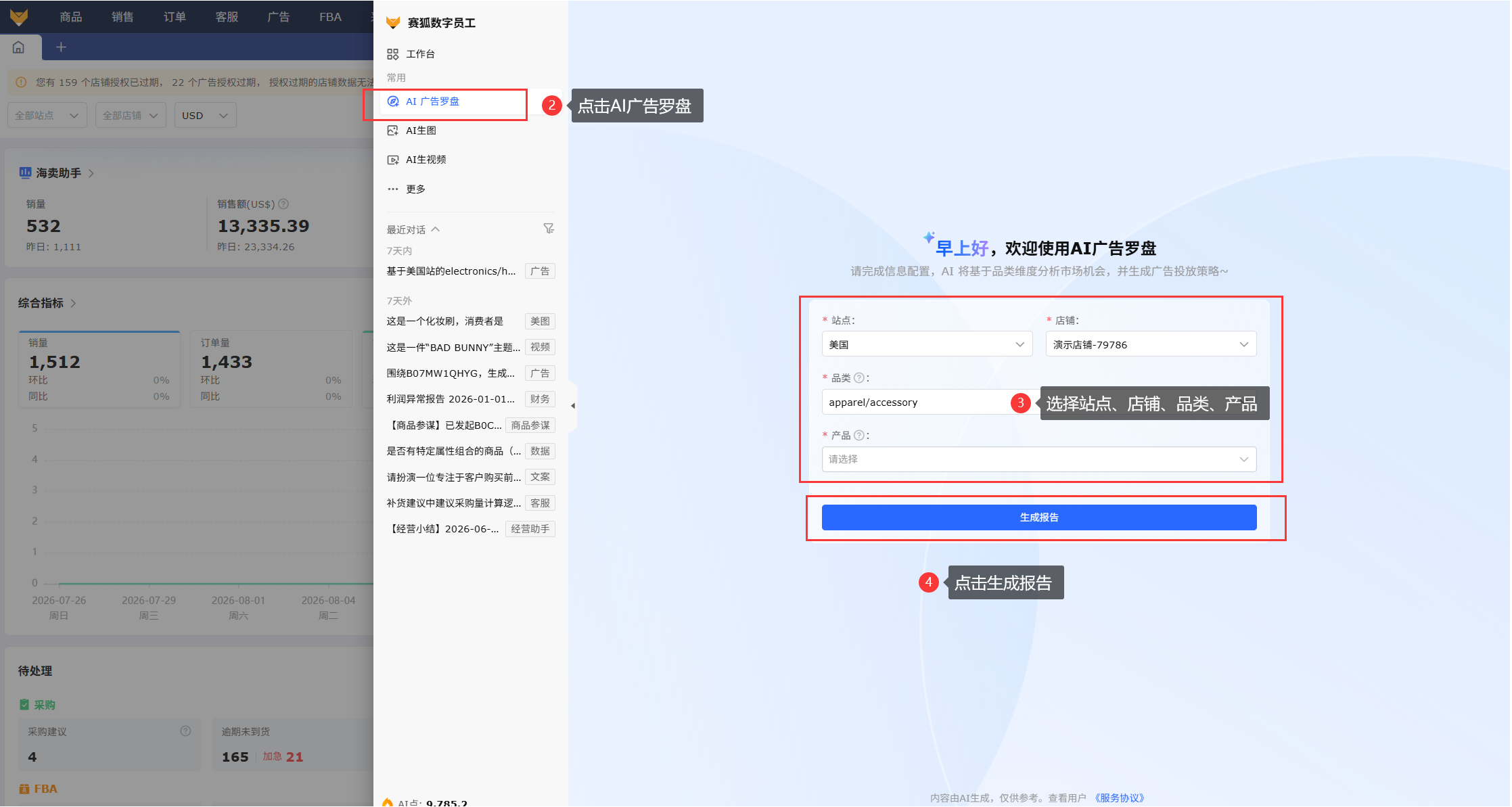Click the AI生视频 video icon
1512x807 pixels.
tap(392, 160)
